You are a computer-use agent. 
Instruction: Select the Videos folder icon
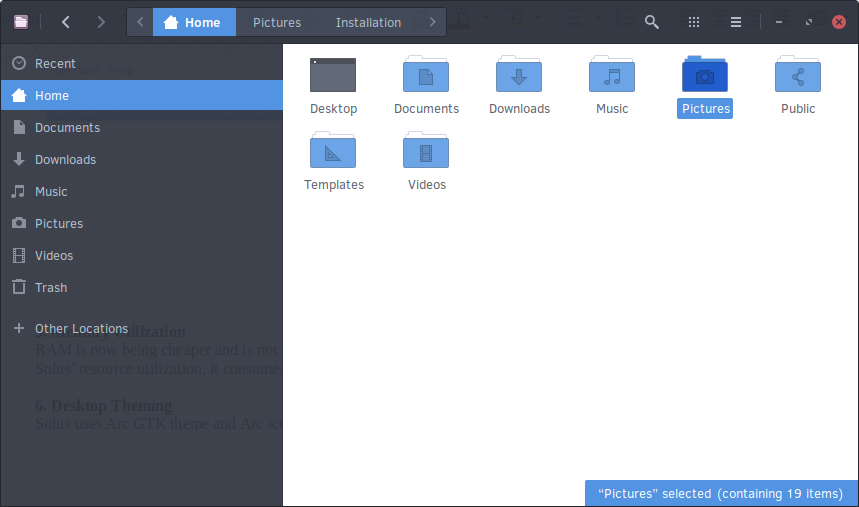click(x=426, y=150)
